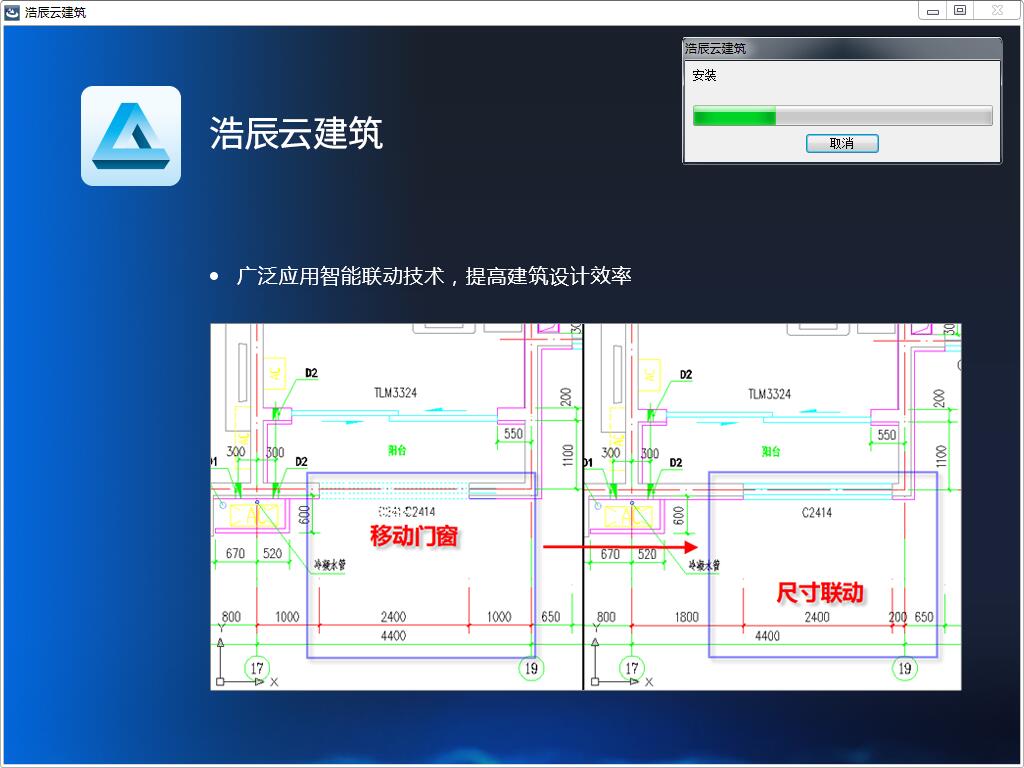1024x768 pixels.
Task: Click the C2414 label in right drawing
Action: coord(816,513)
